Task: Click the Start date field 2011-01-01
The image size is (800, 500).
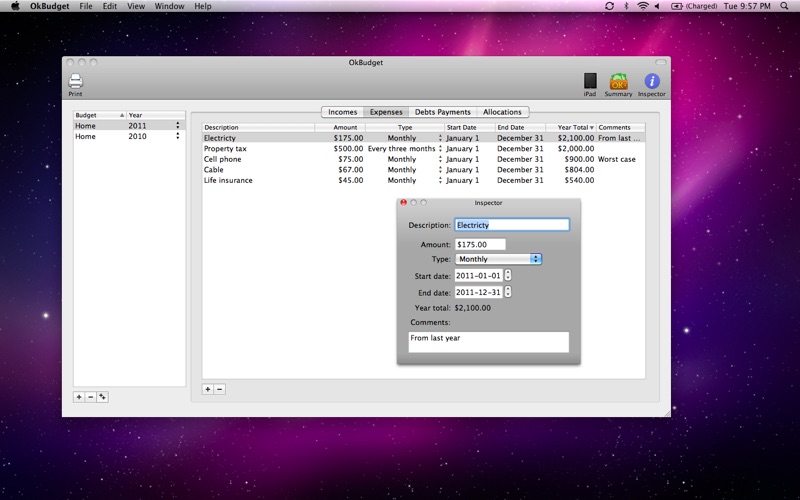Action: click(479, 276)
